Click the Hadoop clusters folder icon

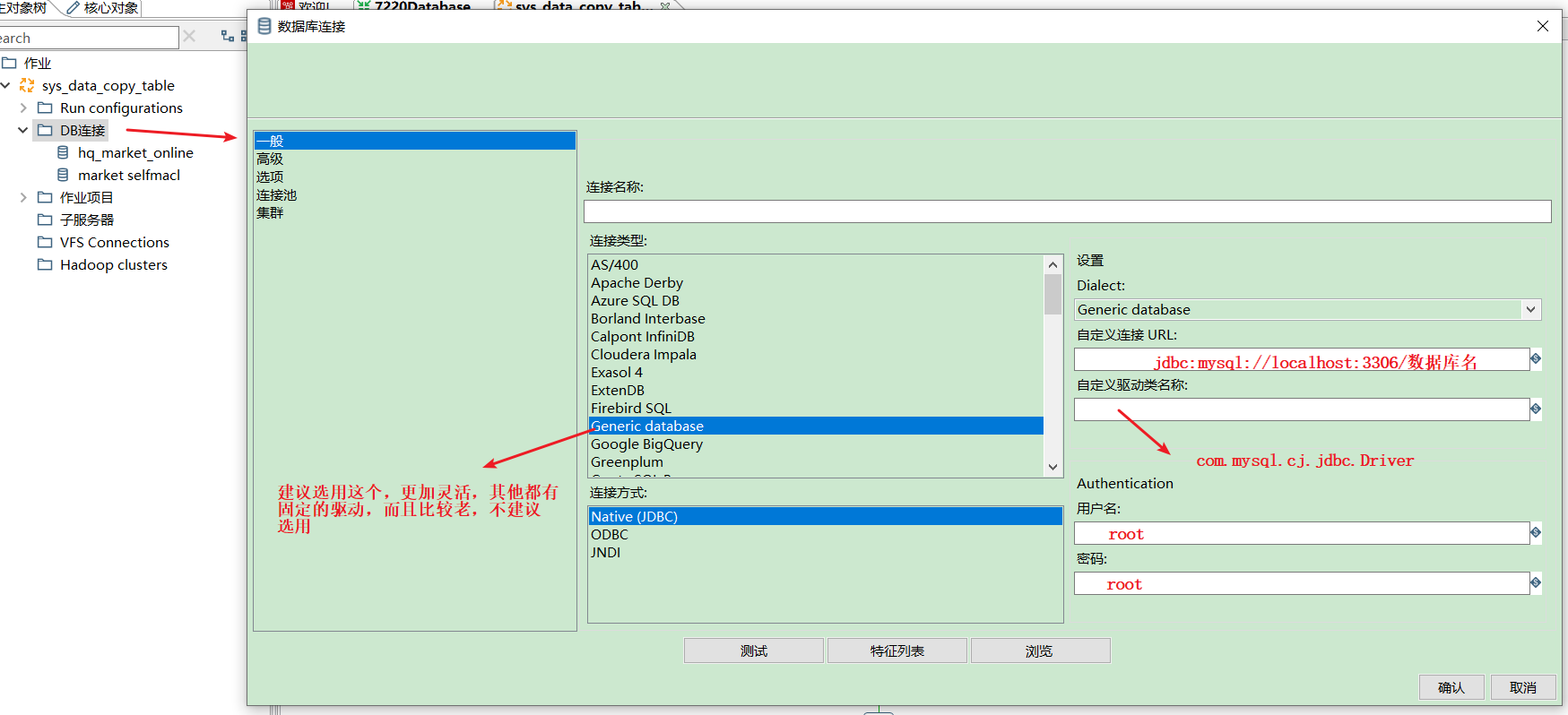click(x=45, y=264)
